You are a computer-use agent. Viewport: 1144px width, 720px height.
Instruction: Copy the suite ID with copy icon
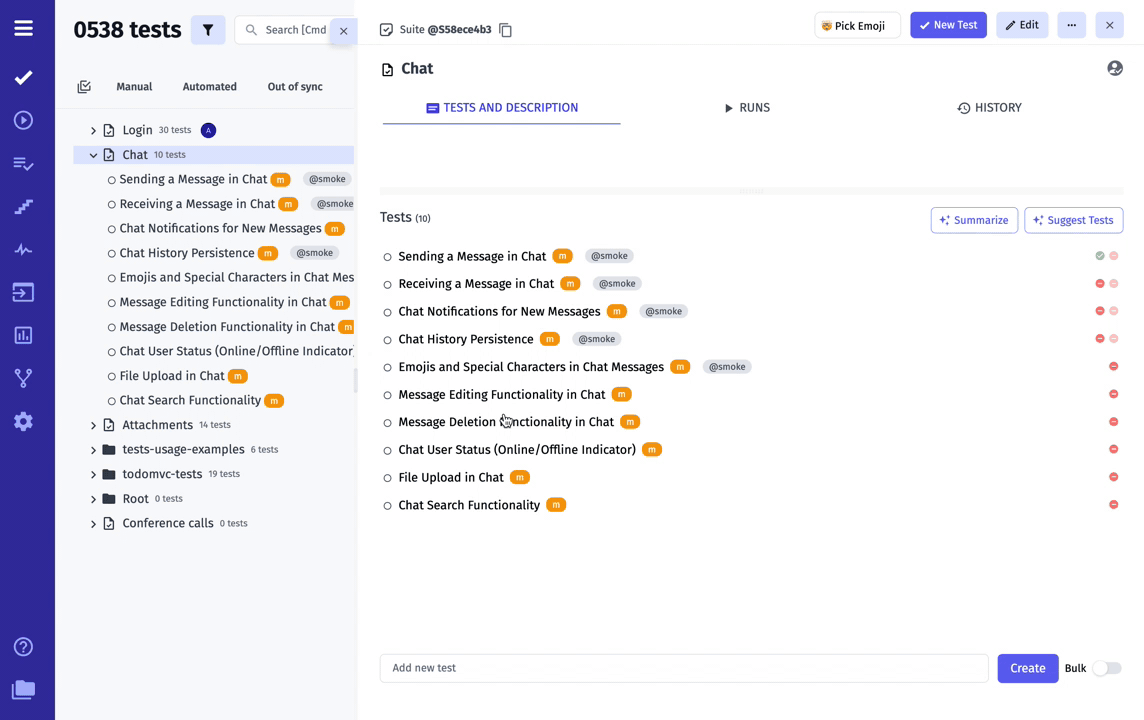506,30
